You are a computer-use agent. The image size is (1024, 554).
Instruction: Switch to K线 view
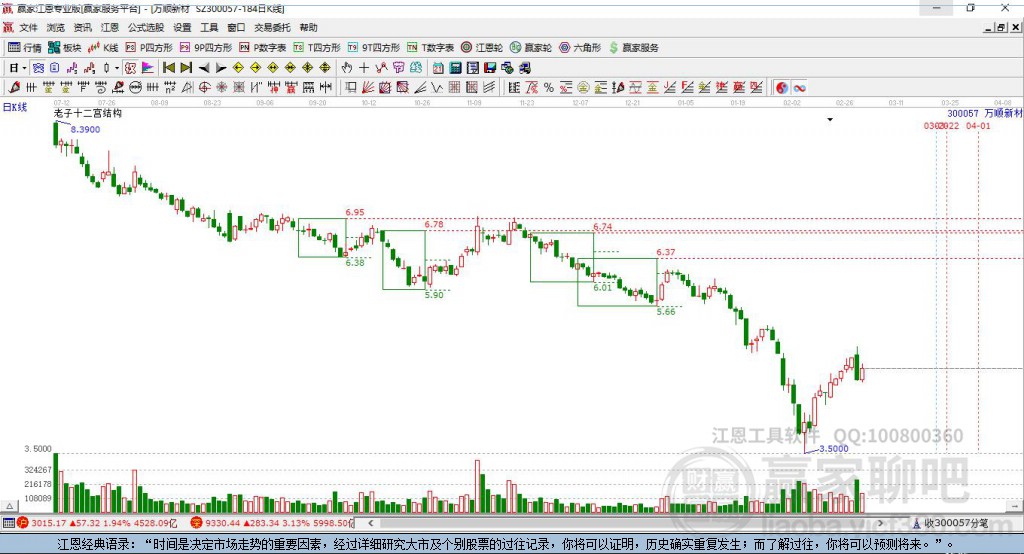tap(103, 48)
